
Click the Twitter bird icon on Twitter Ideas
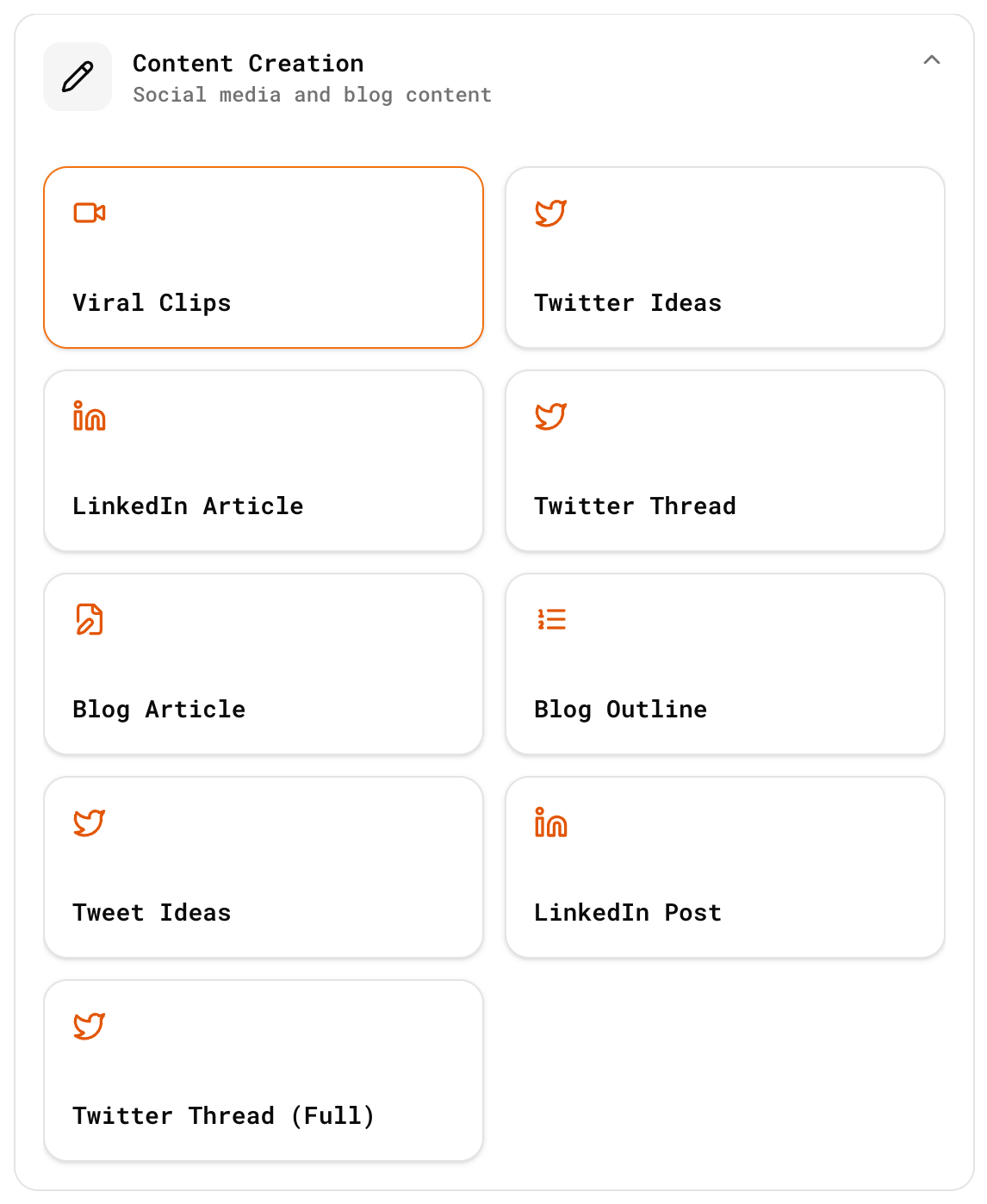click(x=550, y=212)
